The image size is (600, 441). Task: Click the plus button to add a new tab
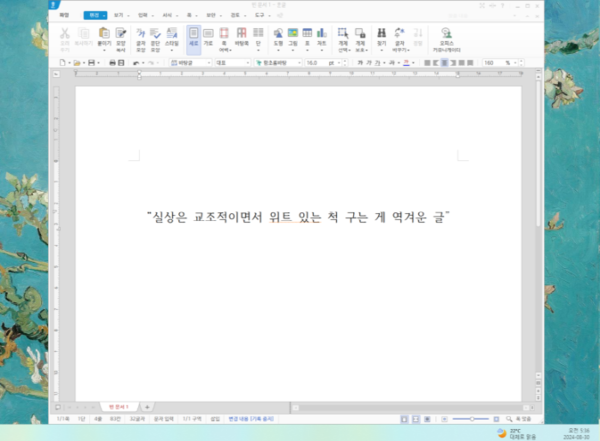(x=147, y=407)
